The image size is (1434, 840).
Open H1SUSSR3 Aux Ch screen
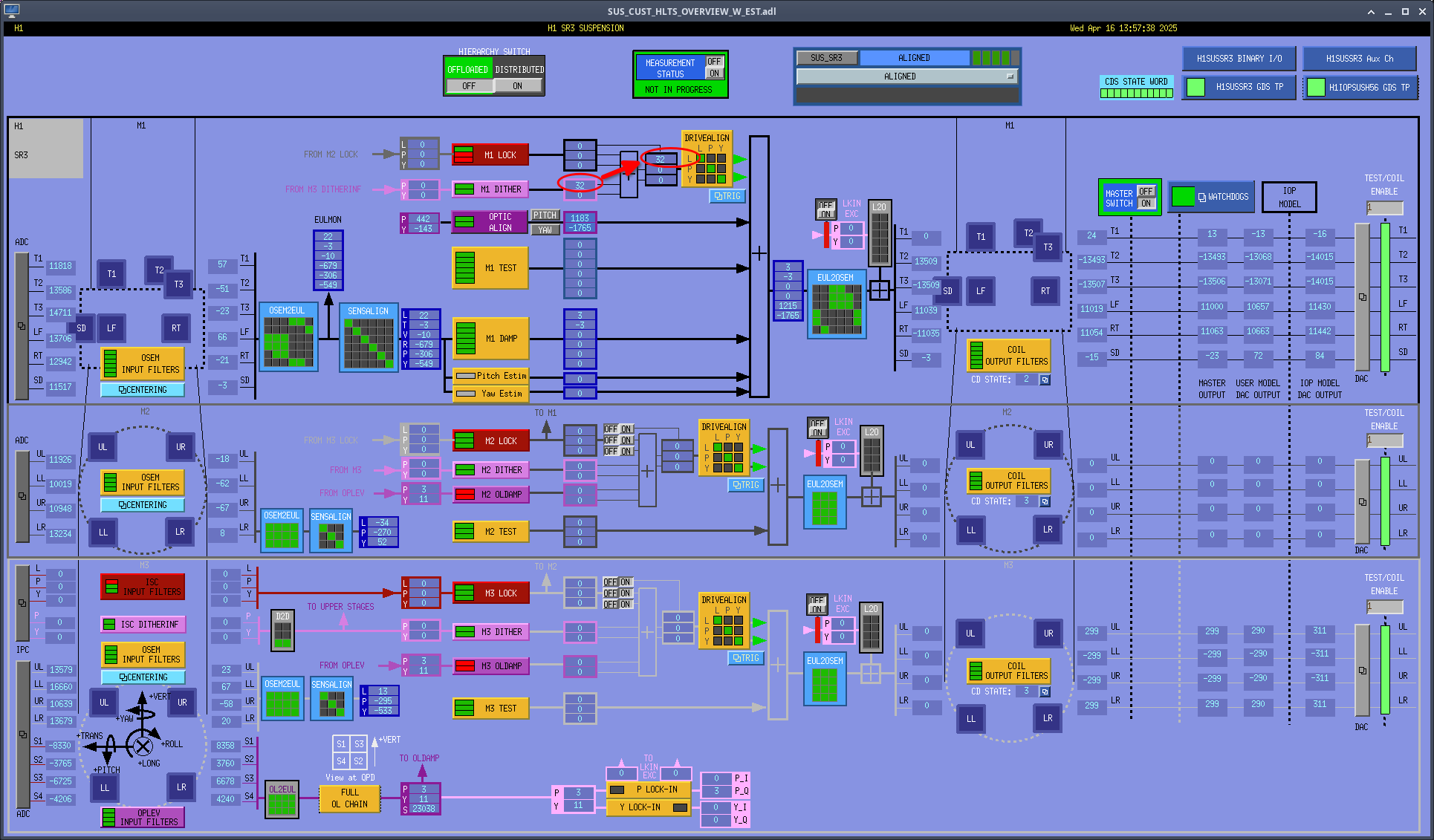[x=1360, y=59]
